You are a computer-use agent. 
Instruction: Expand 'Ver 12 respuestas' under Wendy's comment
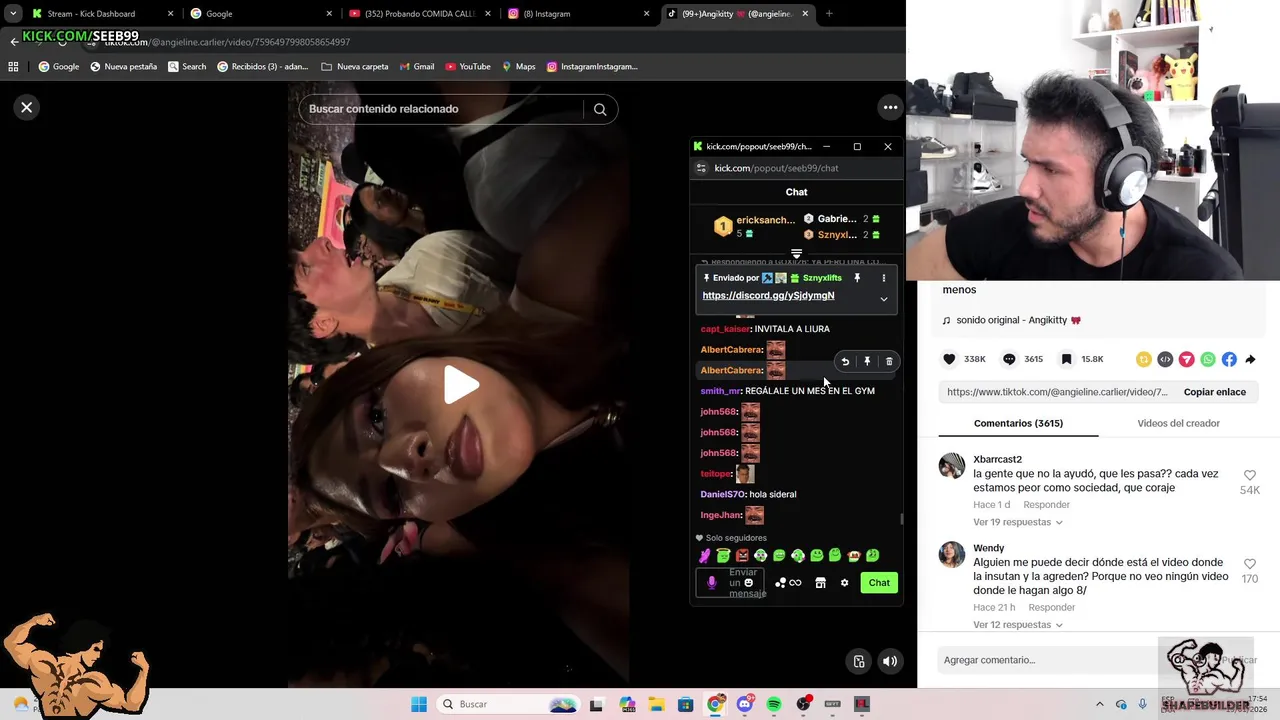click(x=1017, y=625)
